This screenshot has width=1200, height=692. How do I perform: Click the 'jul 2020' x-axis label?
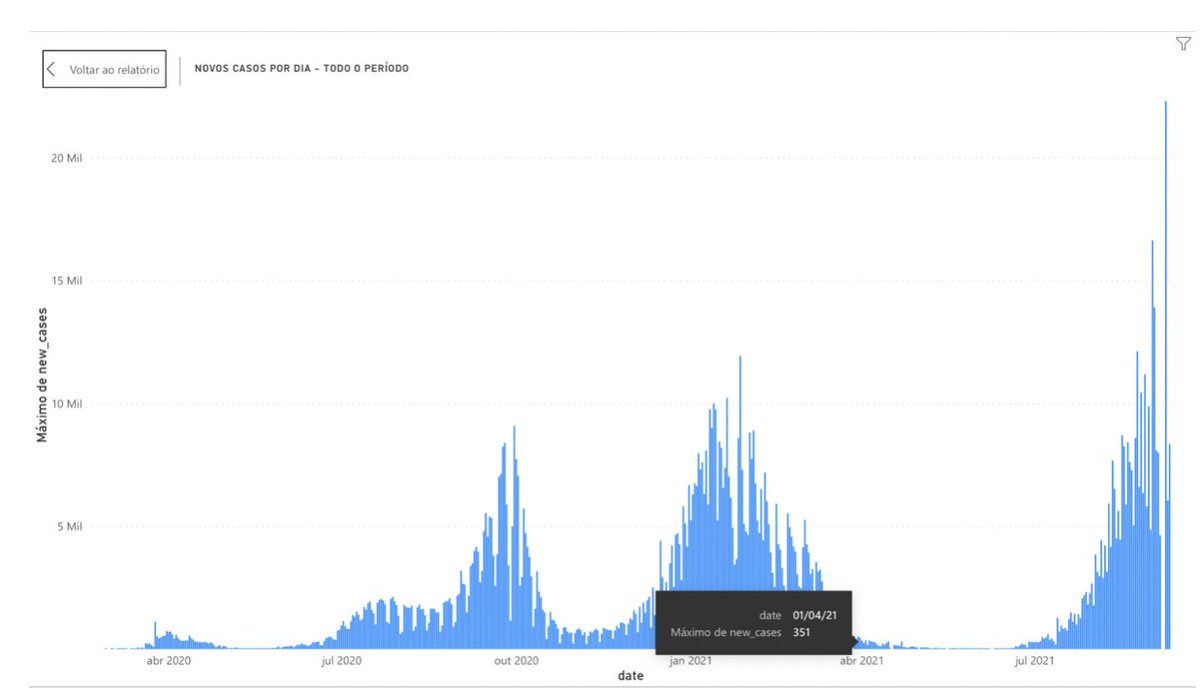[x=341, y=661]
